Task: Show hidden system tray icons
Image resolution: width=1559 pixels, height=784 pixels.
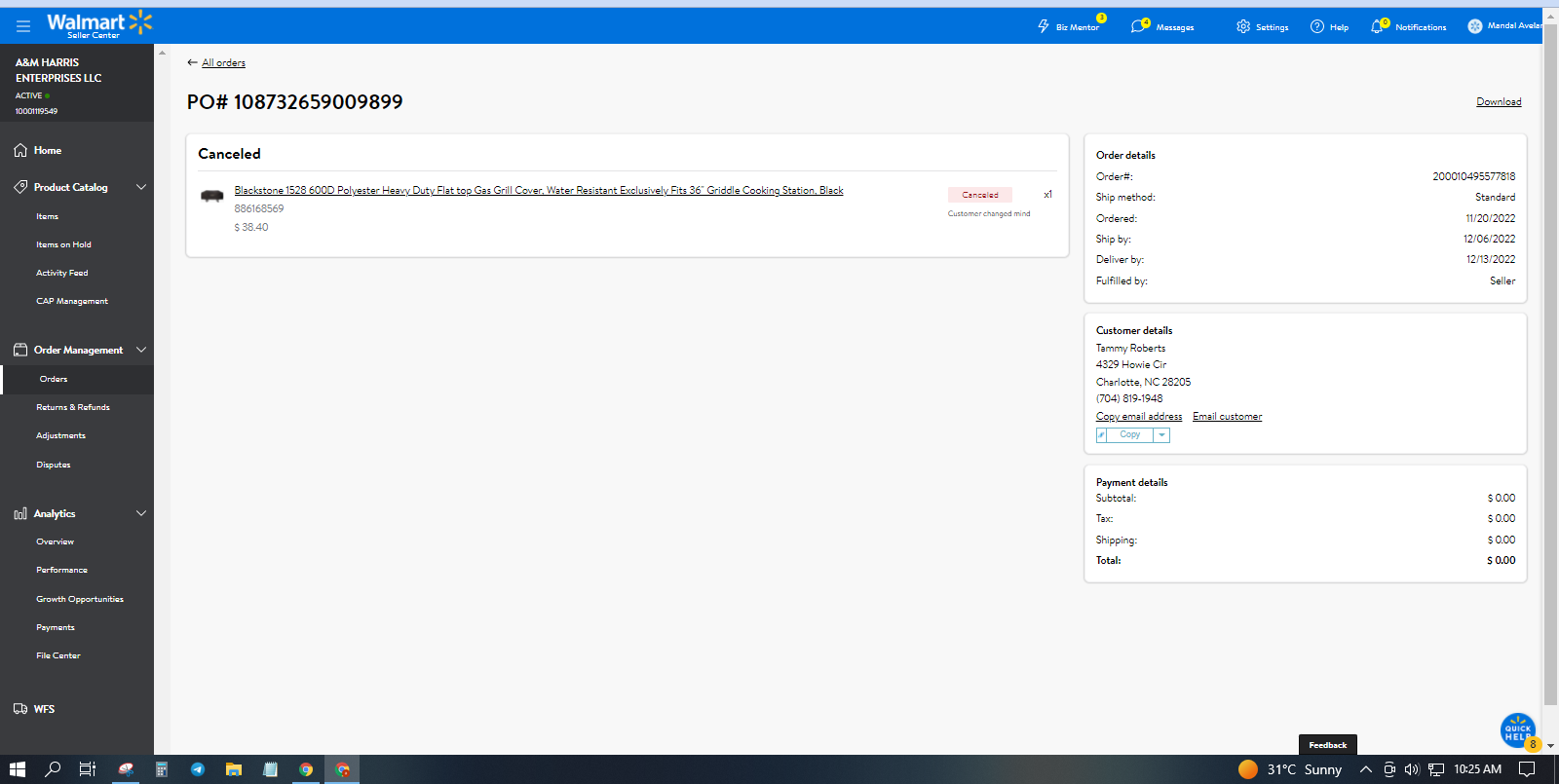Action: pos(1366,769)
